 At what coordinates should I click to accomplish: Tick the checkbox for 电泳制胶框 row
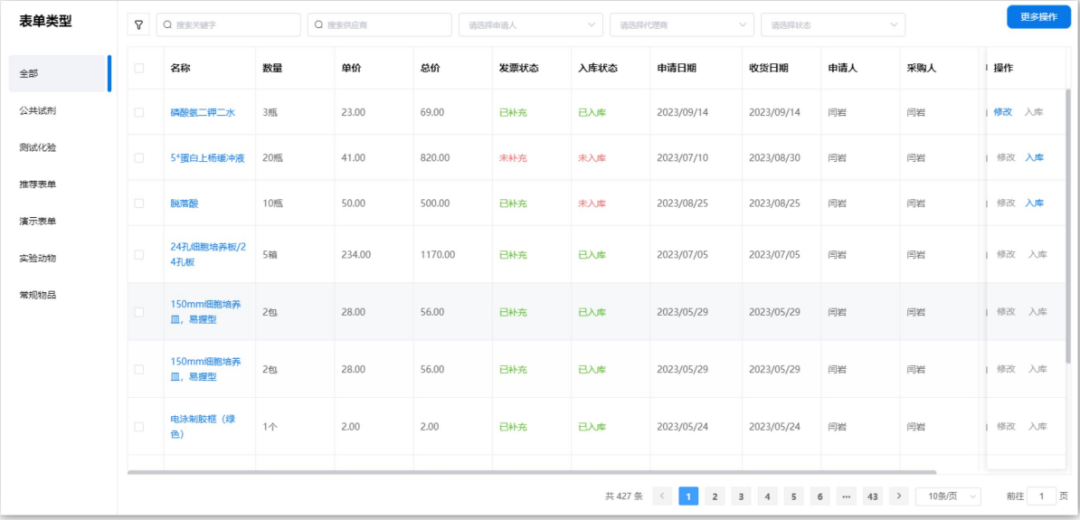coord(139,426)
